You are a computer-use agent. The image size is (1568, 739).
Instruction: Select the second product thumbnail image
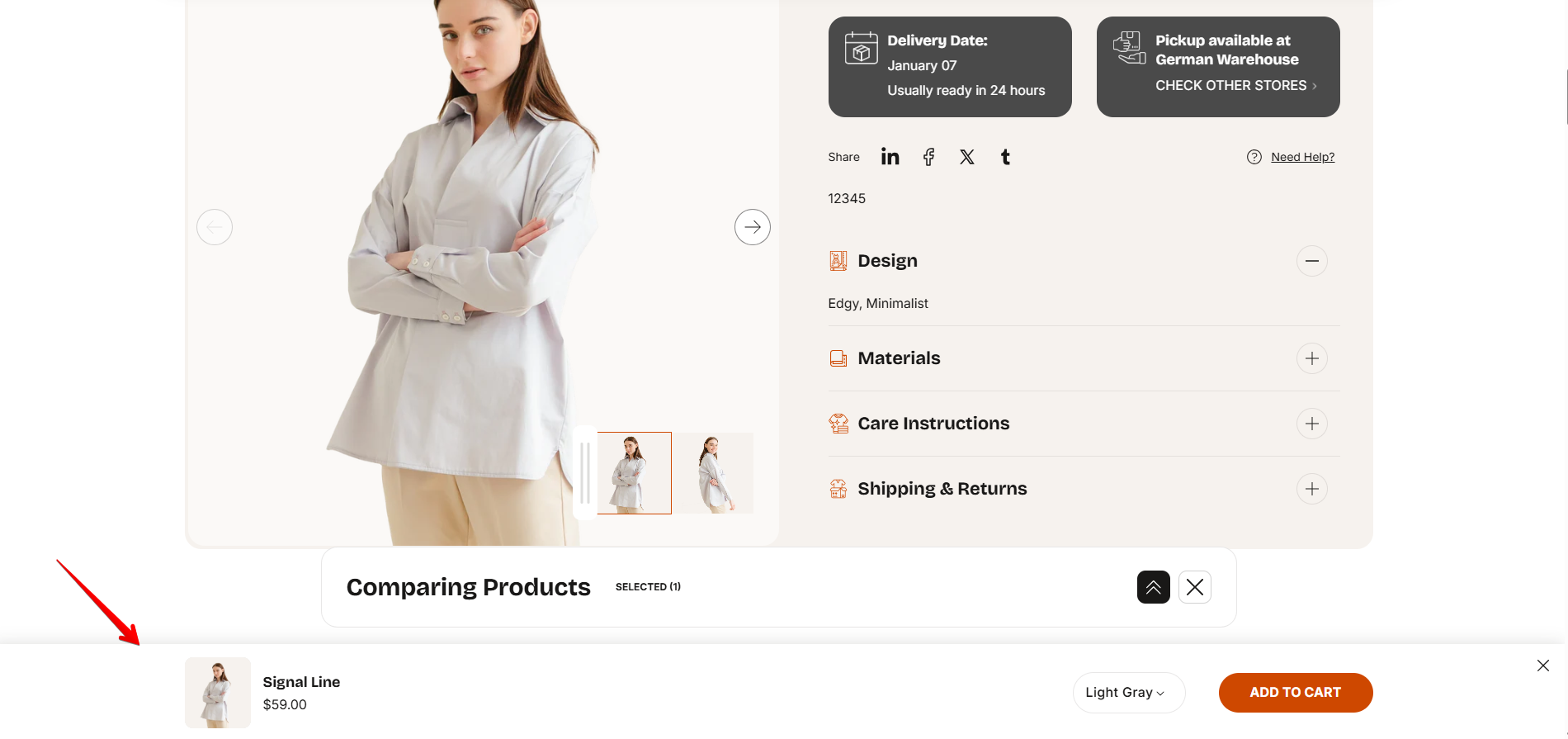click(x=715, y=473)
